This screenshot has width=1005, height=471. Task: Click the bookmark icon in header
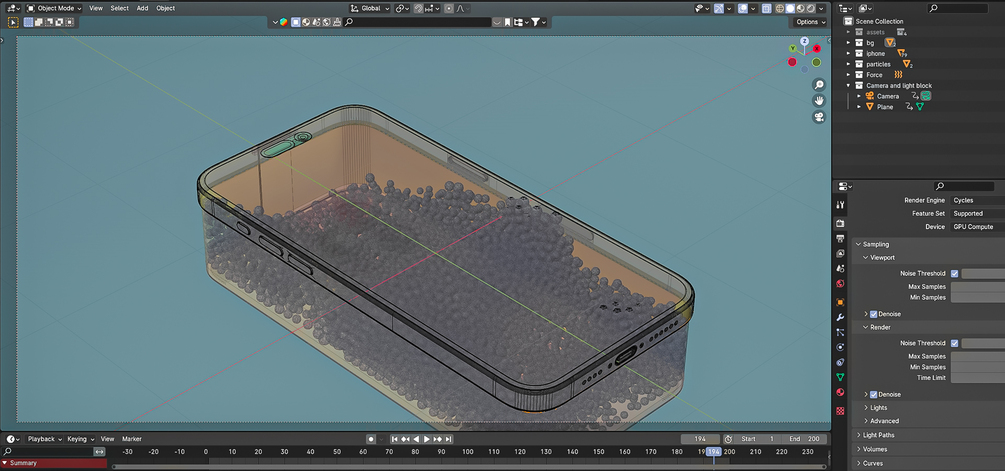click(507, 22)
